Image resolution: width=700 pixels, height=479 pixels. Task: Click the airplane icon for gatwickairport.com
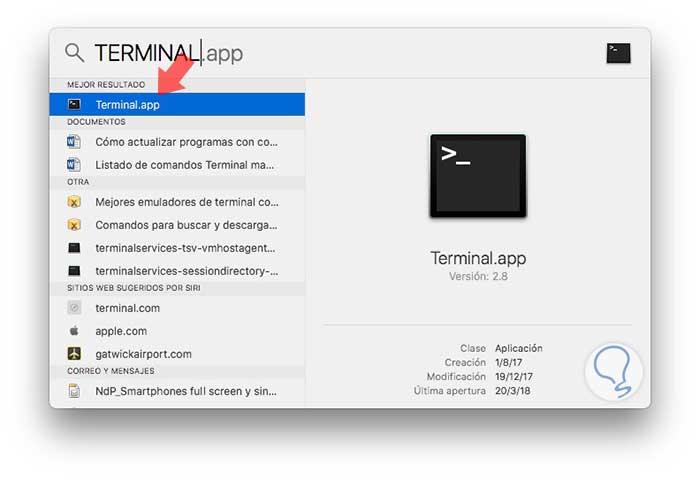(x=74, y=354)
